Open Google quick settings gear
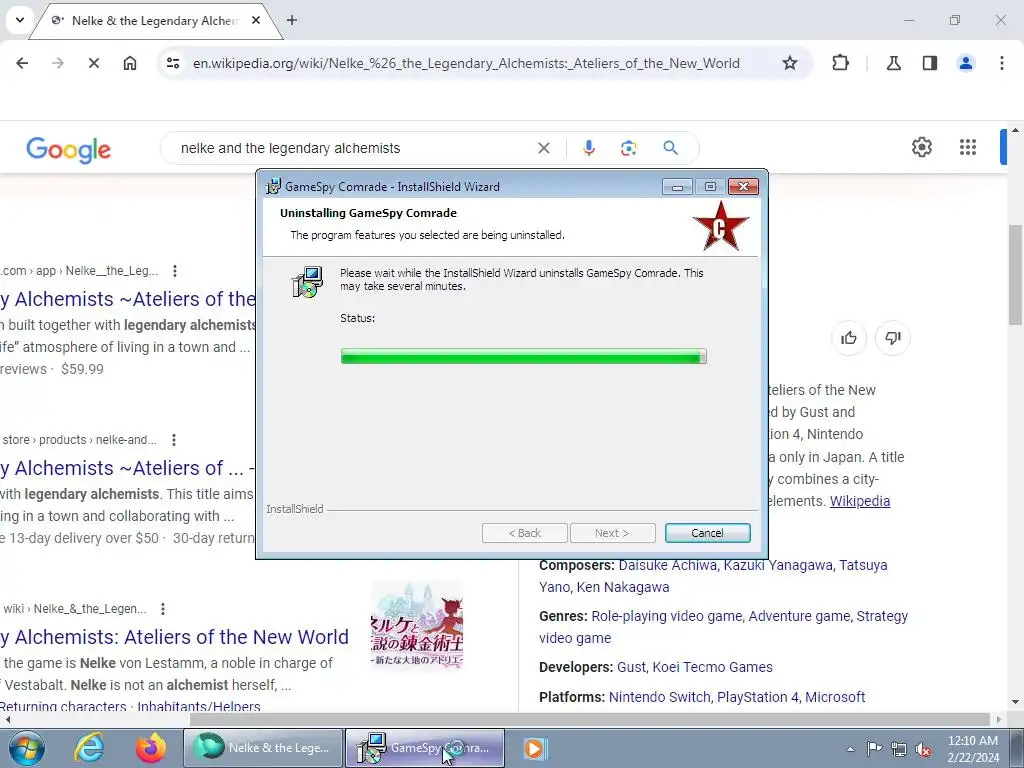The height and width of the screenshot is (768, 1024). (x=921, y=147)
